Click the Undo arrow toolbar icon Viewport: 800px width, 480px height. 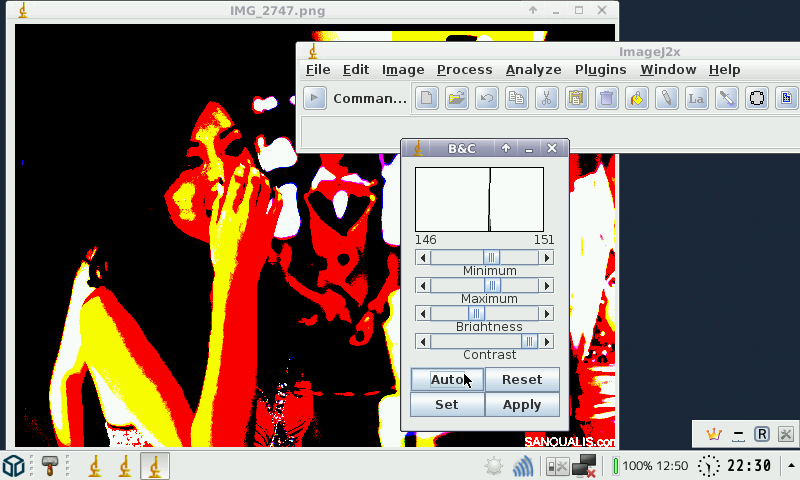coord(487,98)
